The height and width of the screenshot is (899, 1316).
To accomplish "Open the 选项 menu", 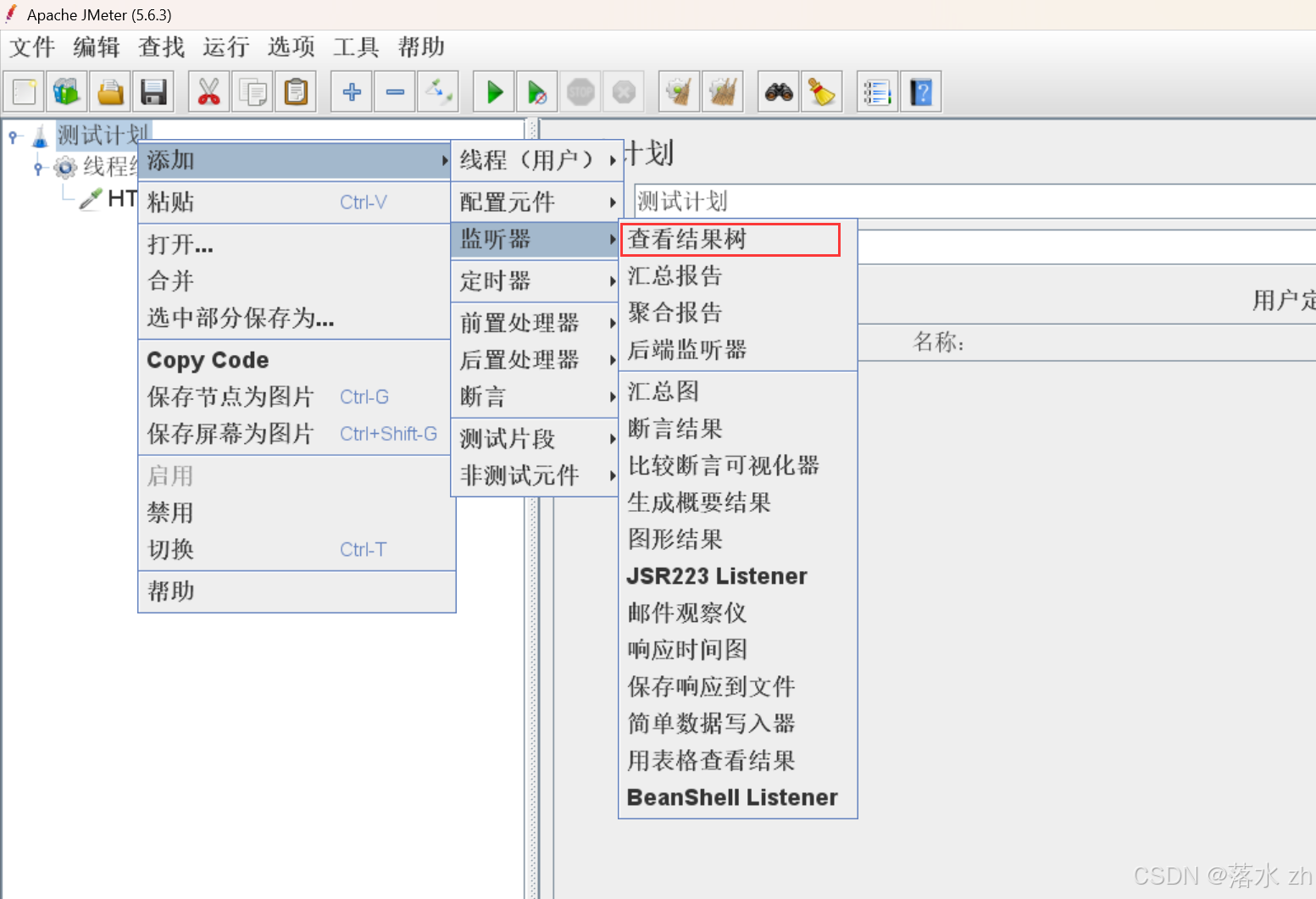I will pyautogui.click(x=292, y=47).
